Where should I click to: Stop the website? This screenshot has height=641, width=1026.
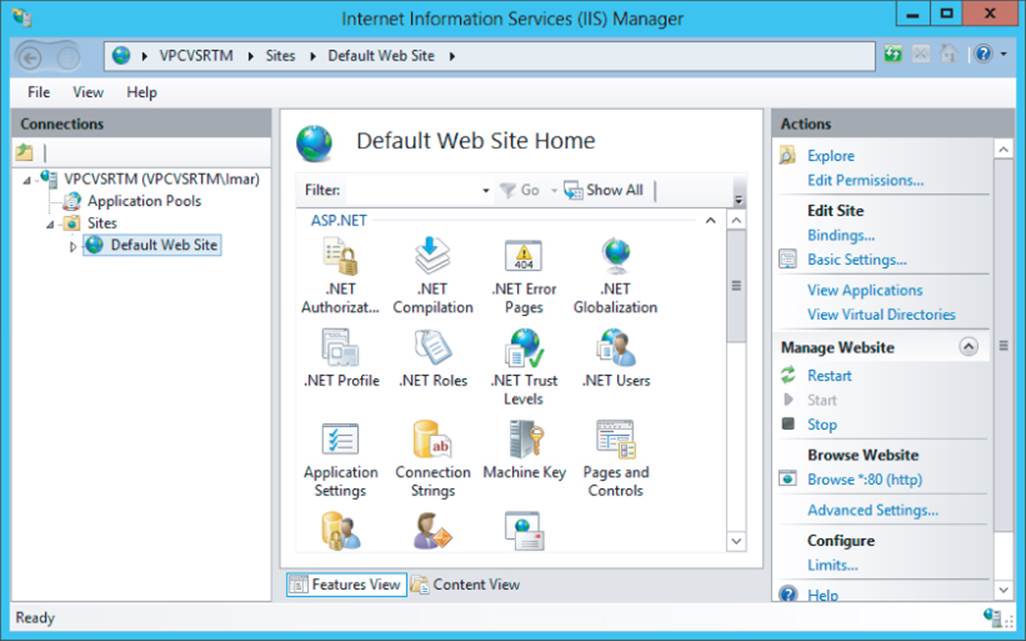pos(822,424)
